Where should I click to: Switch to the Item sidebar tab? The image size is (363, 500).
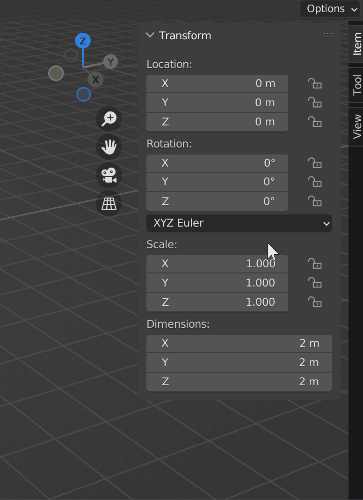click(356, 43)
